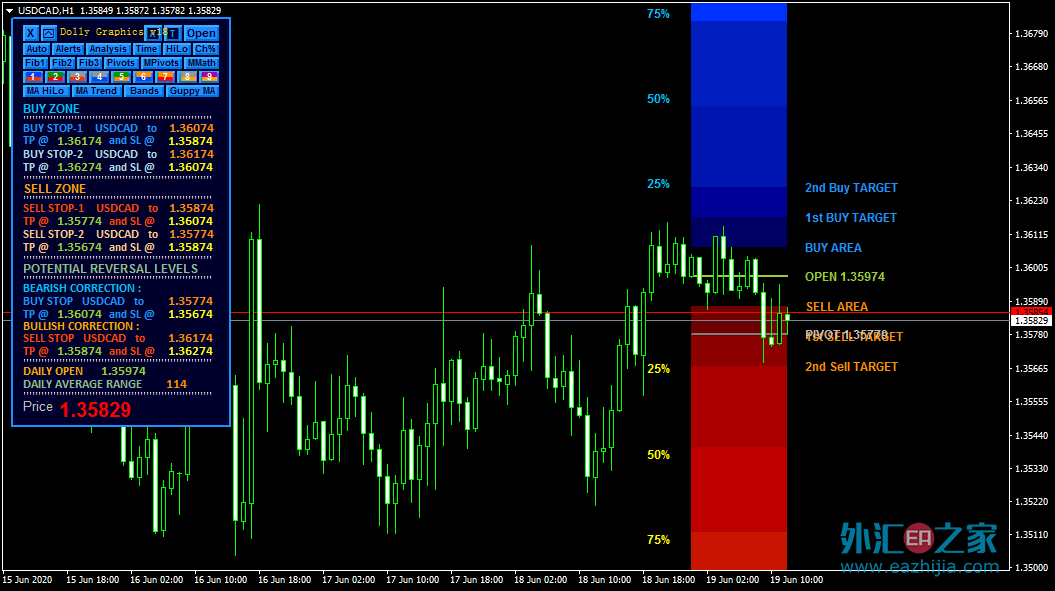The image size is (1055, 591).
Task: Click the SELL AREA label
Action: (x=836, y=307)
